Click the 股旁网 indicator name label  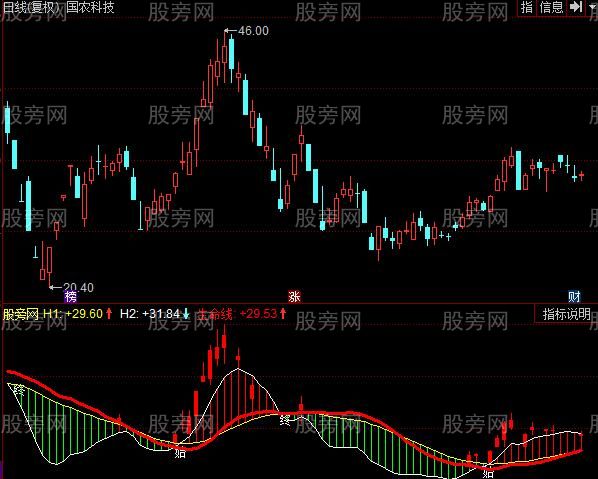[x=21, y=314]
